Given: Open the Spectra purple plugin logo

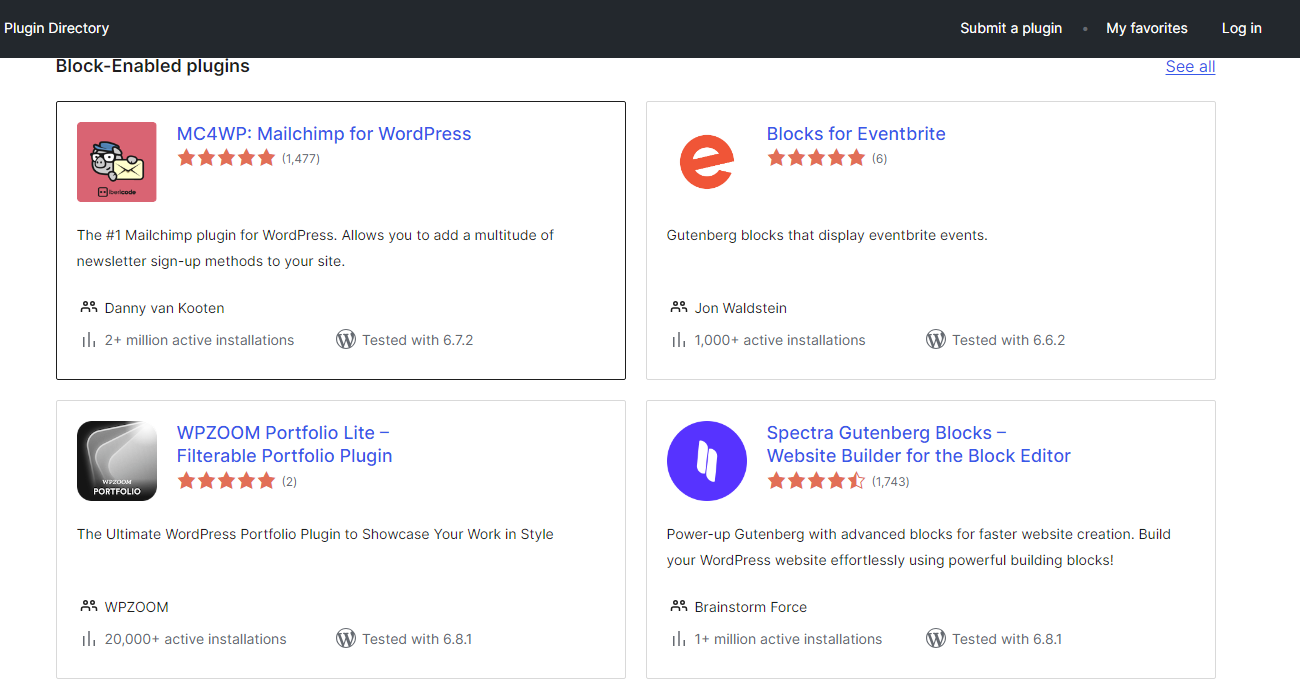Looking at the screenshot, I should pos(707,461).
